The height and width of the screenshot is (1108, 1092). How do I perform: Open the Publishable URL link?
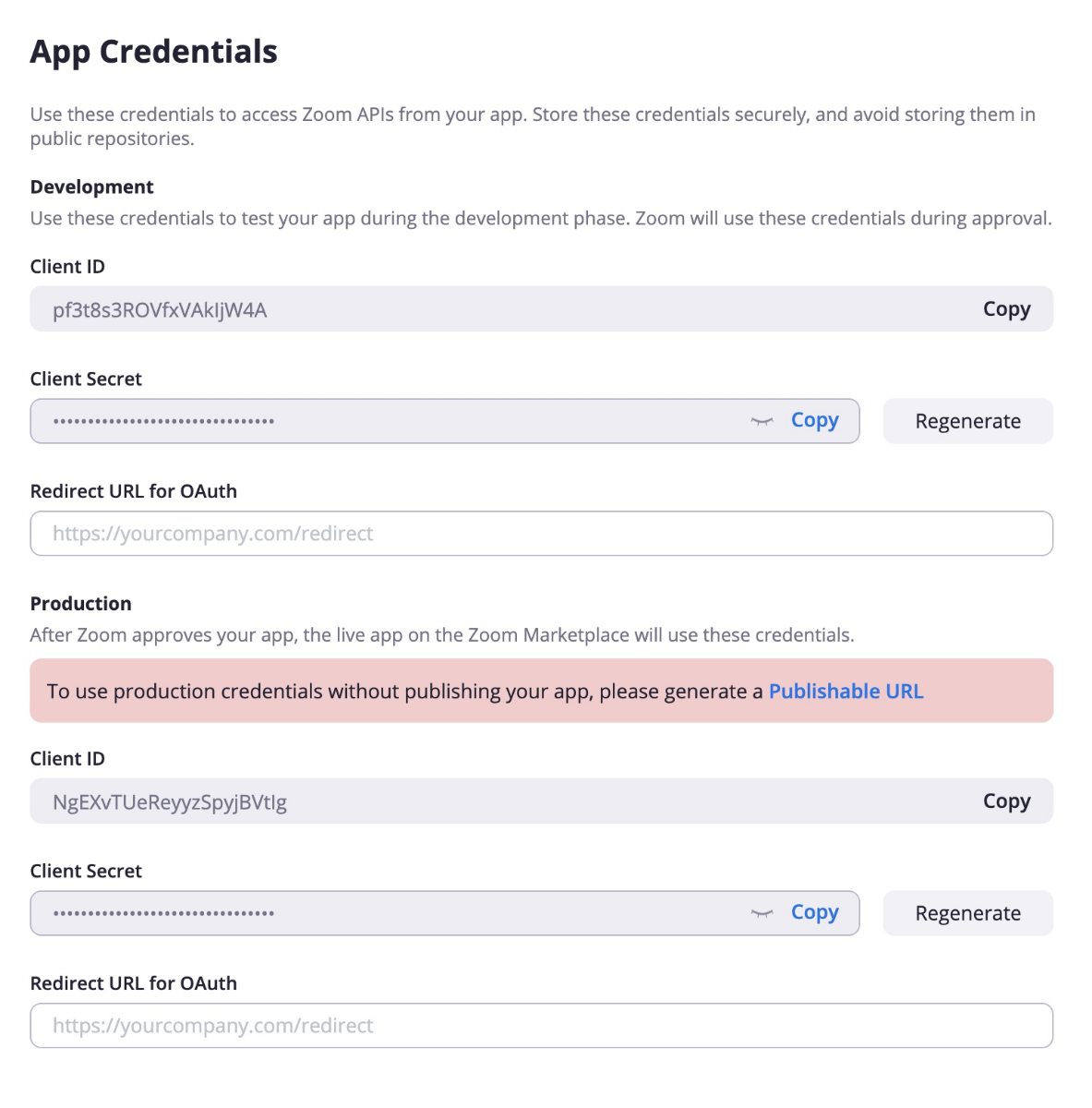[846, 692]
